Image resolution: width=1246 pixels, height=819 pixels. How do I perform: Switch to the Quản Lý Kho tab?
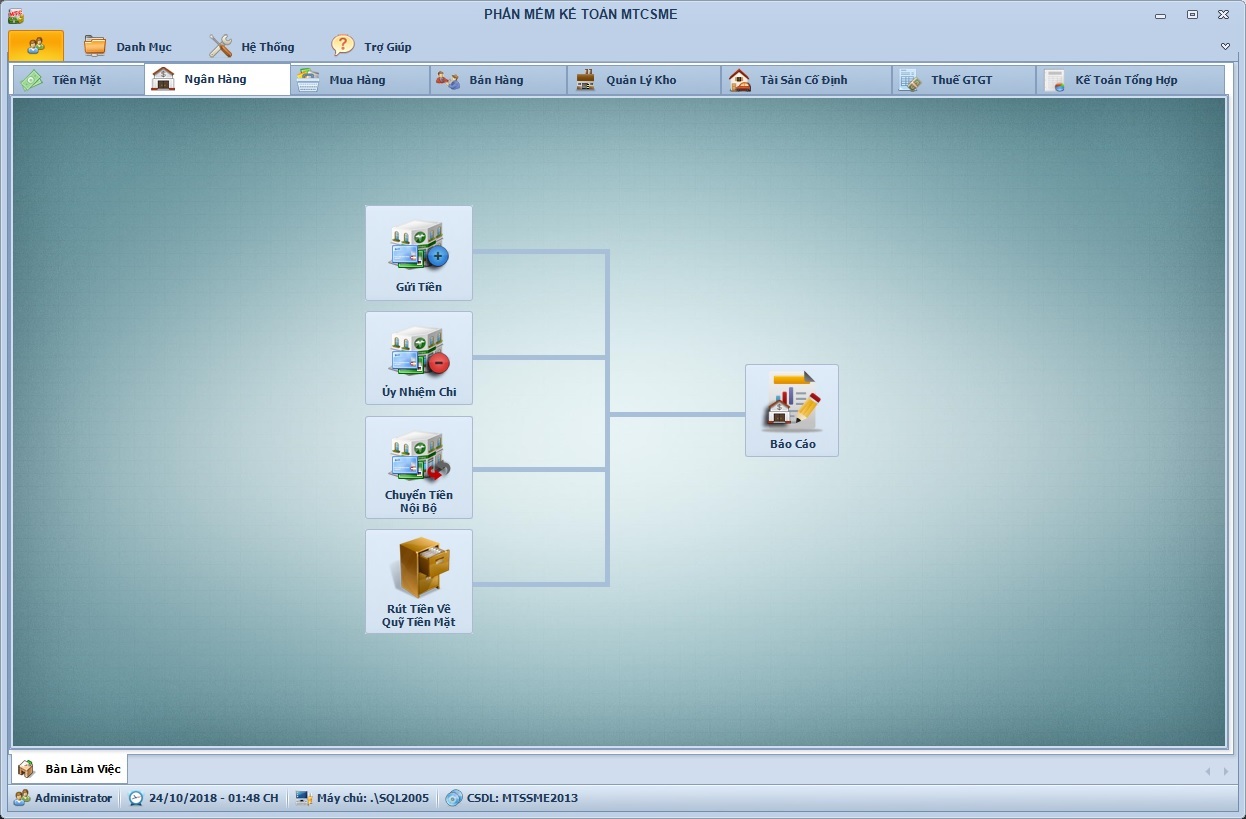click(x=641, y=80)
